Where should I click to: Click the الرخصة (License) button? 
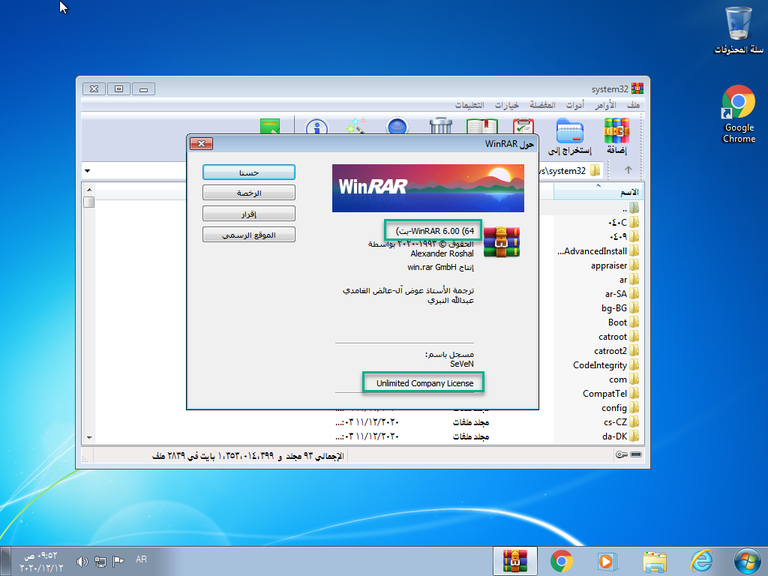[x=249, y=193]
